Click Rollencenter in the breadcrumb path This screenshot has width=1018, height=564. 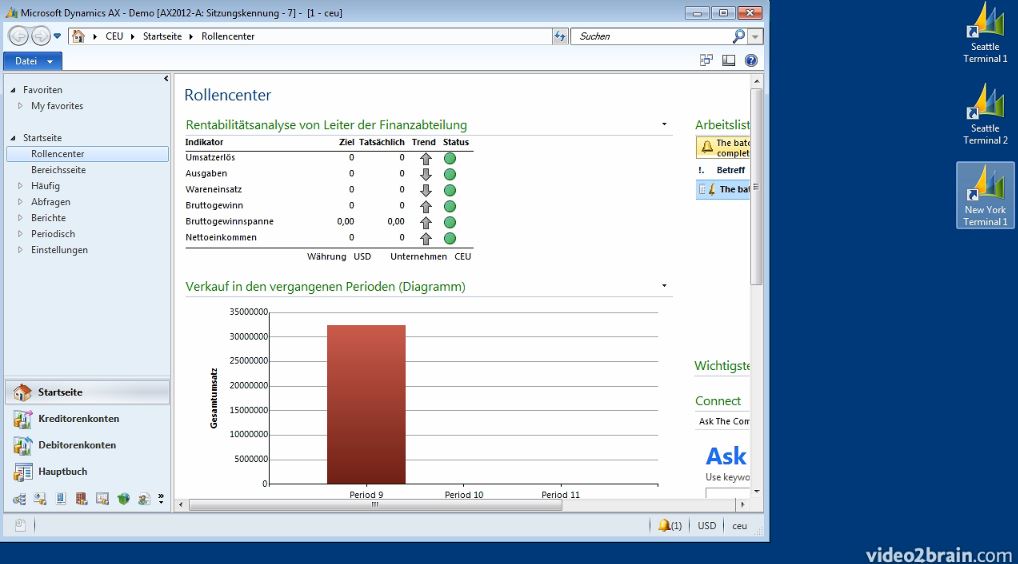click(228, 36)
